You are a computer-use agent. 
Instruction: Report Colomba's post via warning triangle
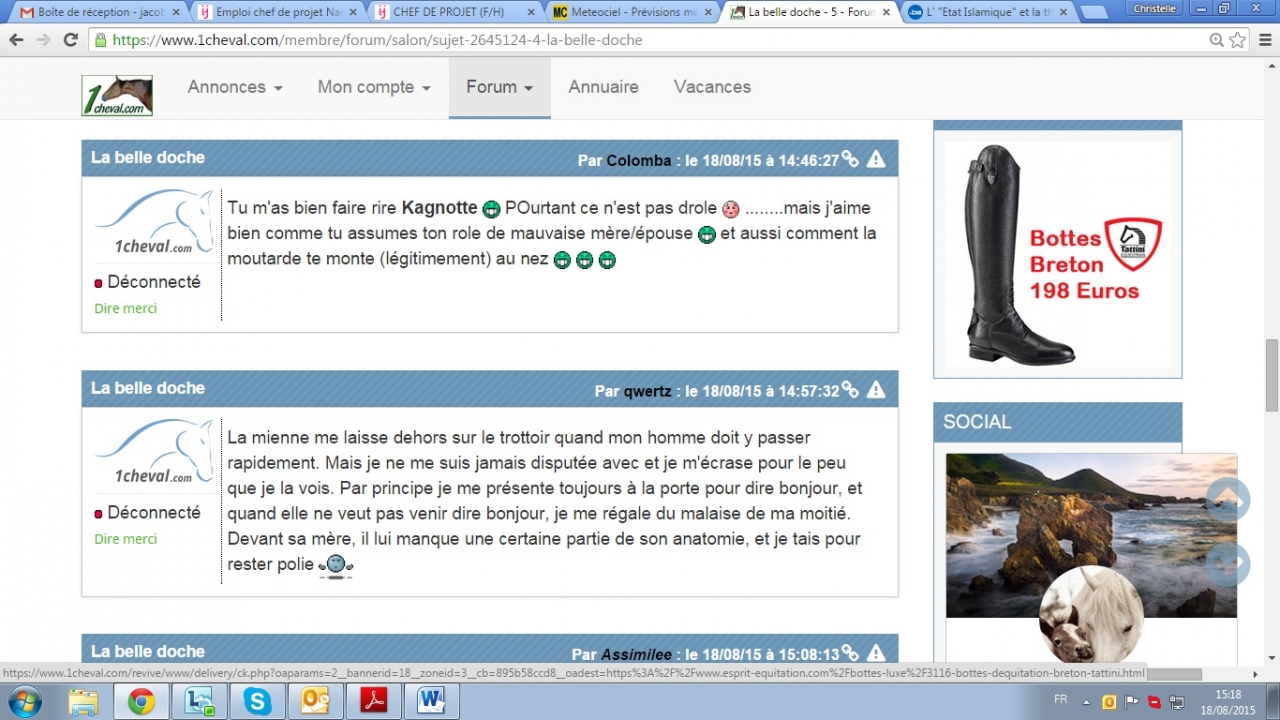876,159
